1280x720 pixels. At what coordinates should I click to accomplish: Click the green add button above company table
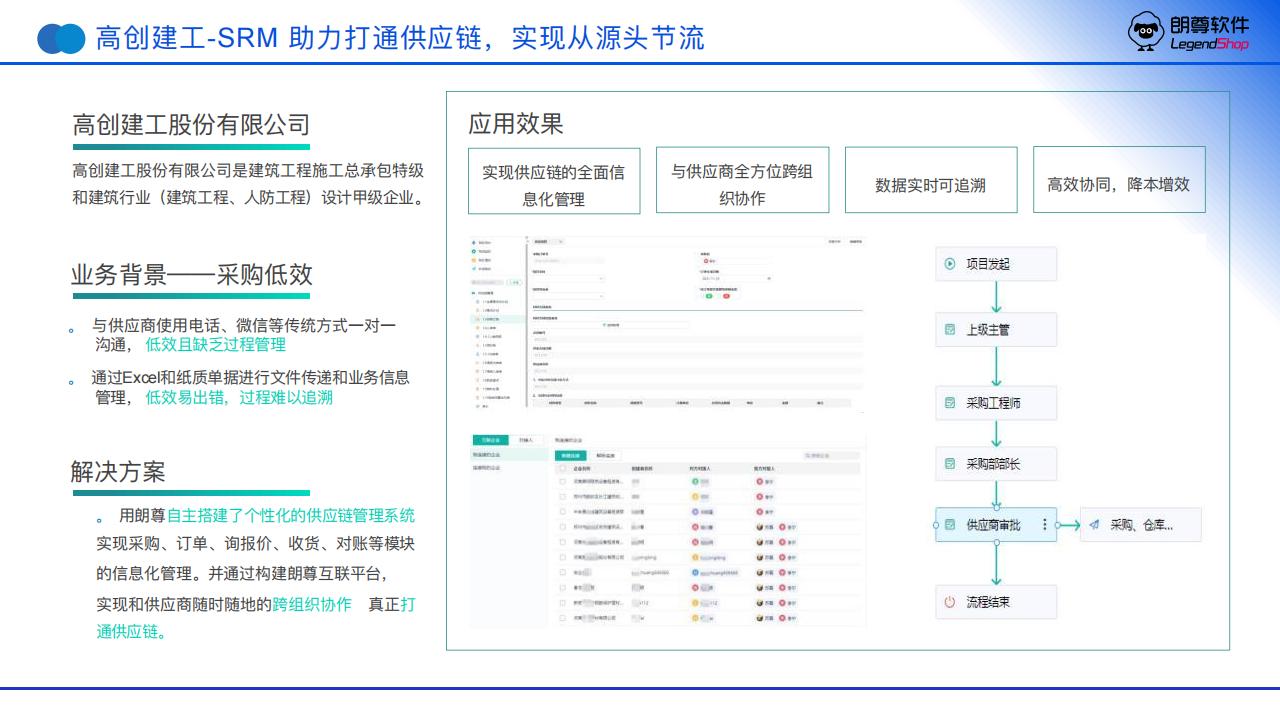click(570, 455)
